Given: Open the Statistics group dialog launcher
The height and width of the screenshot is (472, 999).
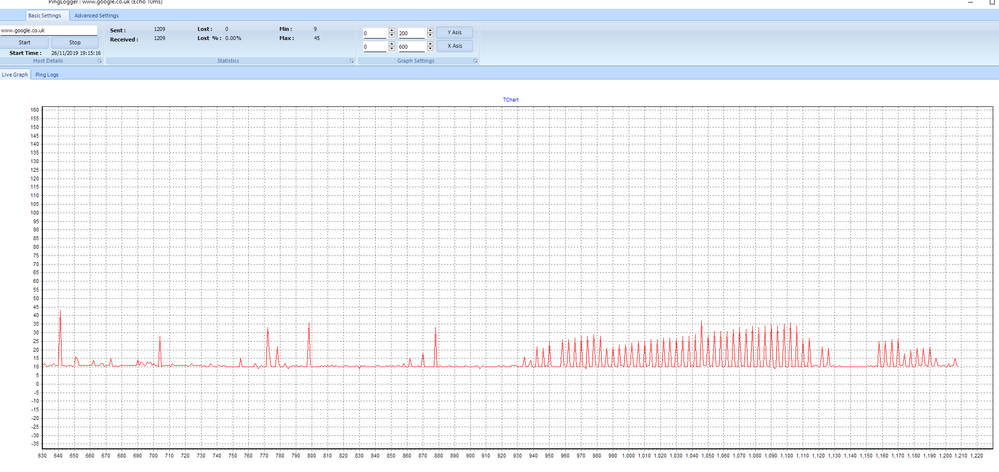Looking at the screenshot, I should pos(351,61).
